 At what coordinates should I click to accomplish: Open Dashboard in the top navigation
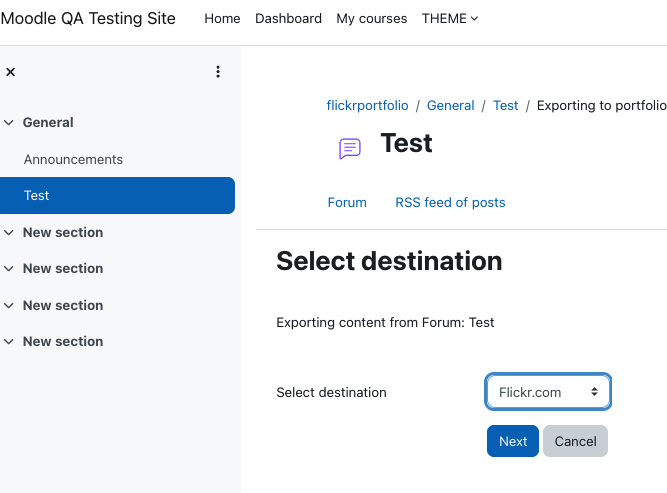[288, 19]
